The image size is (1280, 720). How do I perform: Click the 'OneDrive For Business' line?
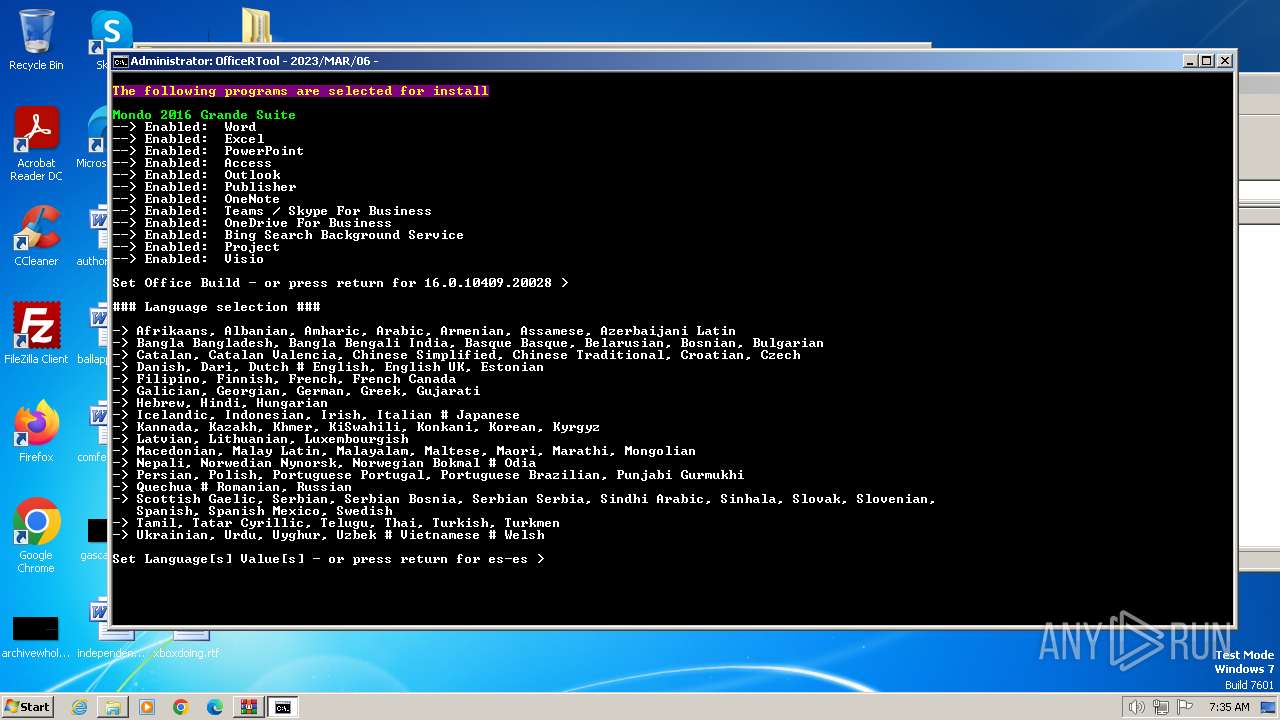point(252,223)
